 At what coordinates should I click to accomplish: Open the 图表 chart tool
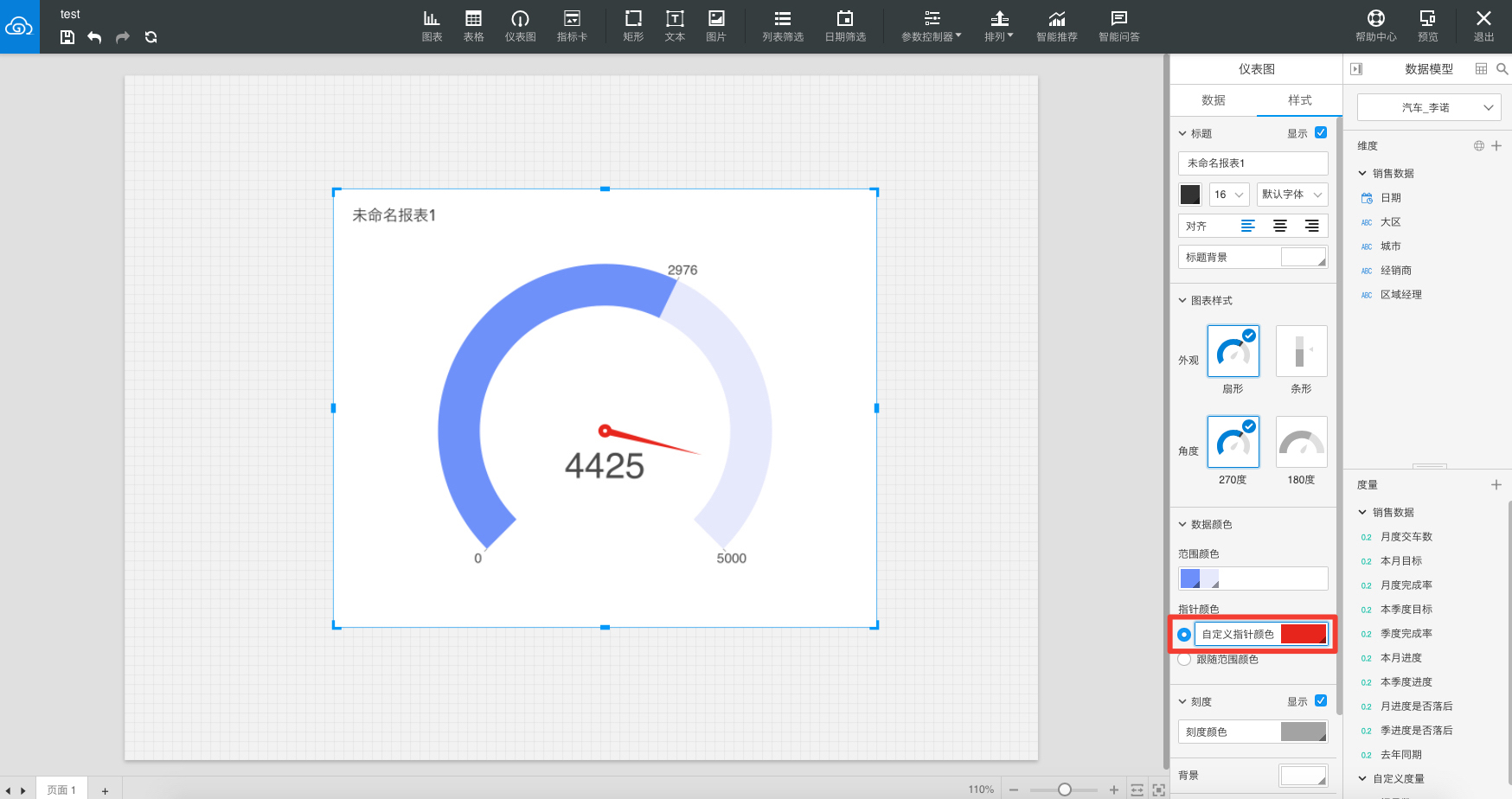pos(432,26)
